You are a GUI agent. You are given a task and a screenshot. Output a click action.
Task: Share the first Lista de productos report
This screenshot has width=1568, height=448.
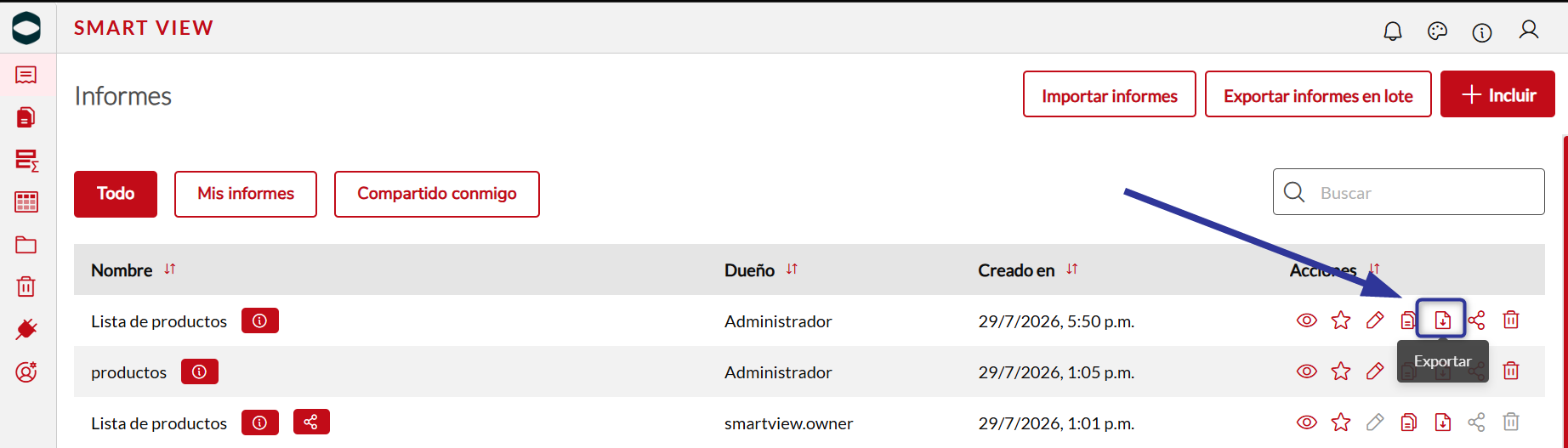pyautogui.click(x=1477, y=320)
